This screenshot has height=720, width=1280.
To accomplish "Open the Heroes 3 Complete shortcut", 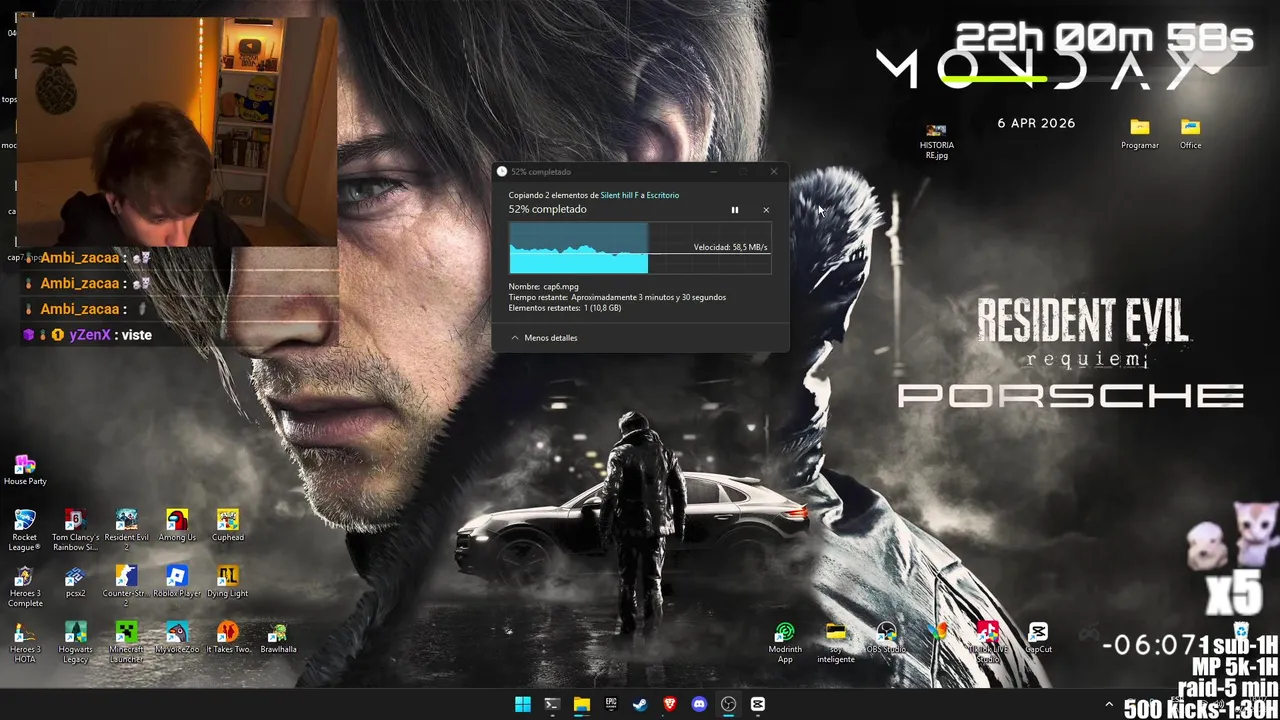I will 25,587.
